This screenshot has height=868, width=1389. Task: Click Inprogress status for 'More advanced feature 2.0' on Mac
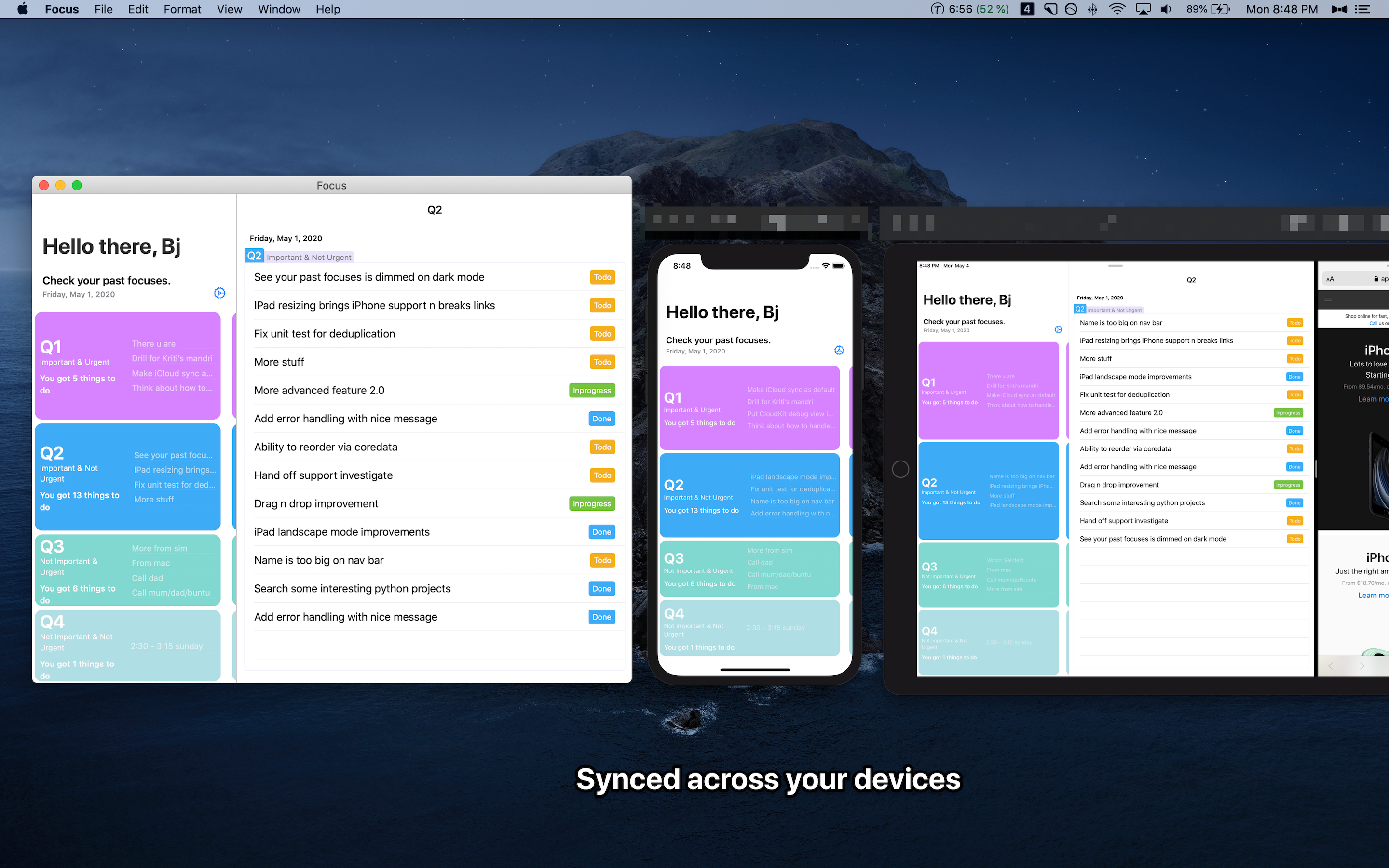coord(592,391)
